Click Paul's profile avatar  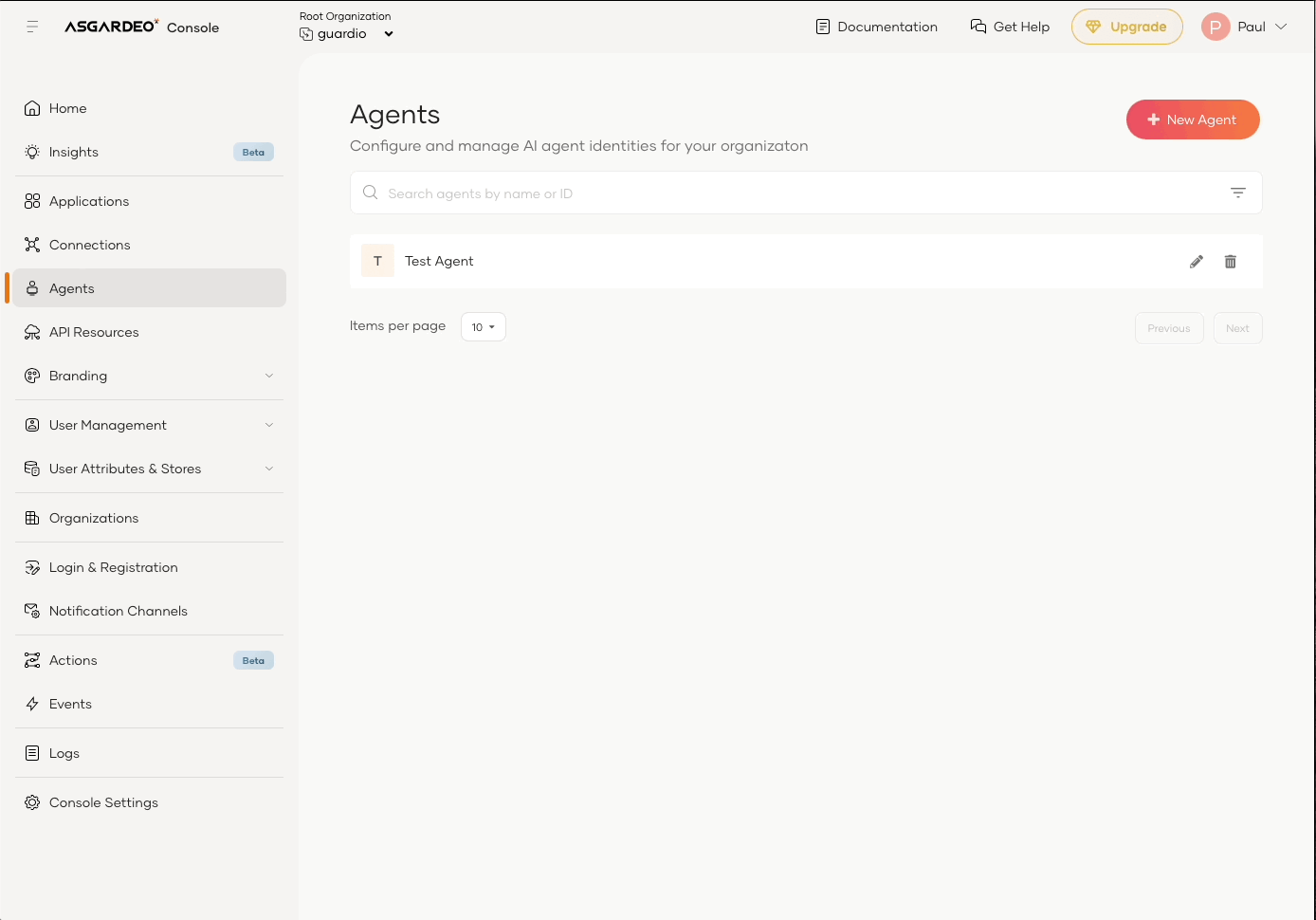point(1215,27)
